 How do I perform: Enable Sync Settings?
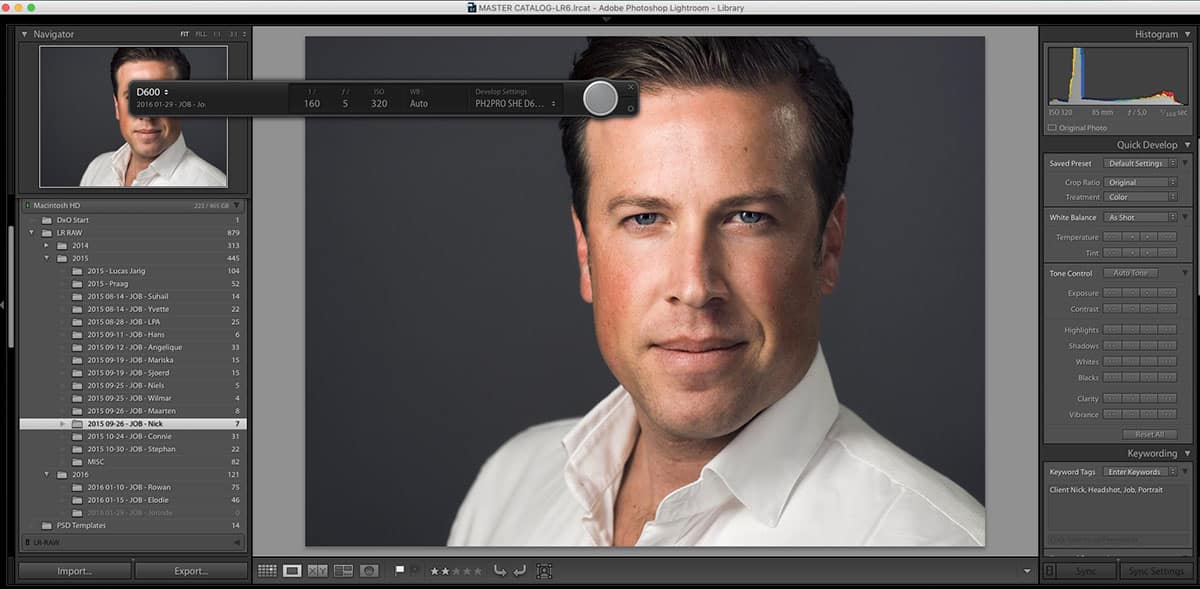[x=1156, y=570]
